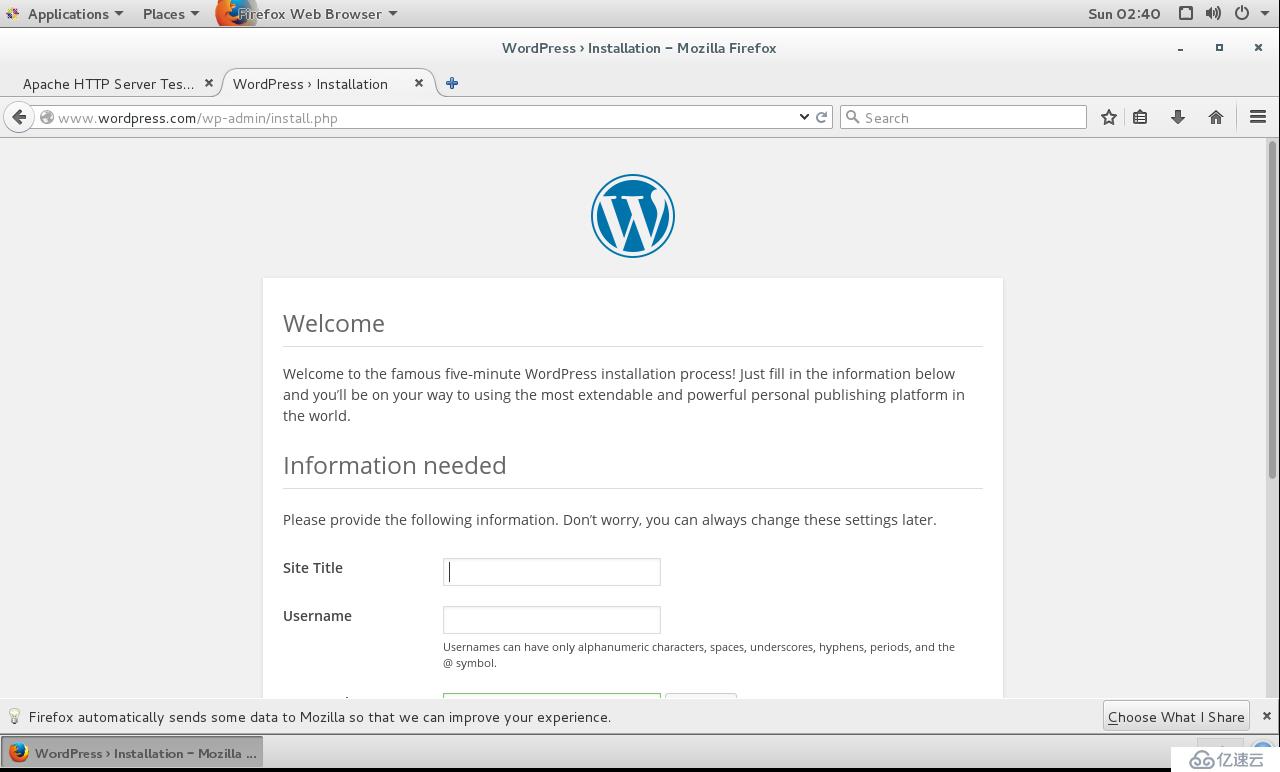The height and width of the screenshot is (772, 1280).
Task: Dismiss the Firefox data notification bar
Action: [x=1266, y=716]
